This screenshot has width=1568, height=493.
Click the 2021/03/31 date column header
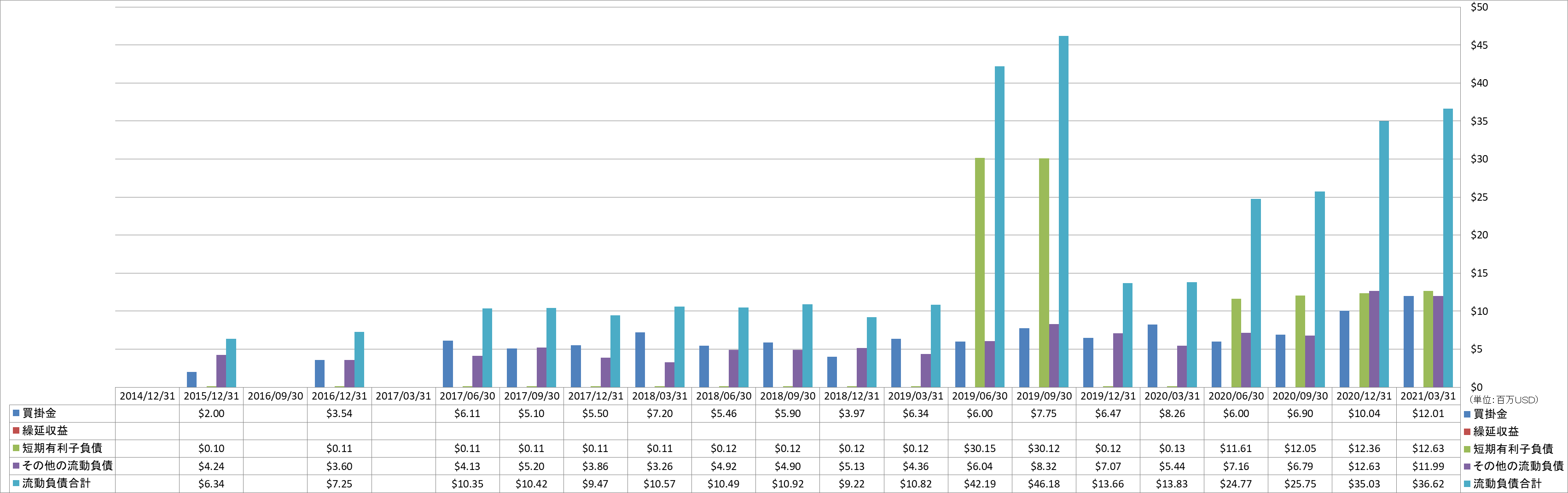[x=1428, y=396]
